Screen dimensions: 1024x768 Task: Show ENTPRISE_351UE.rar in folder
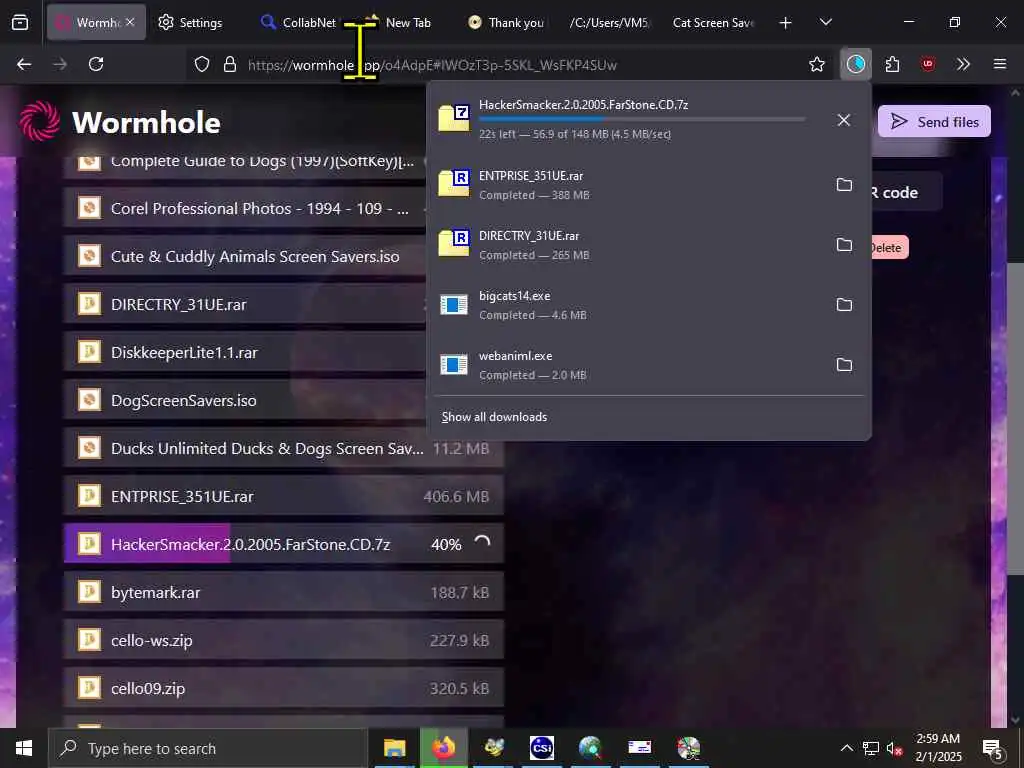[x=844, y=185]
